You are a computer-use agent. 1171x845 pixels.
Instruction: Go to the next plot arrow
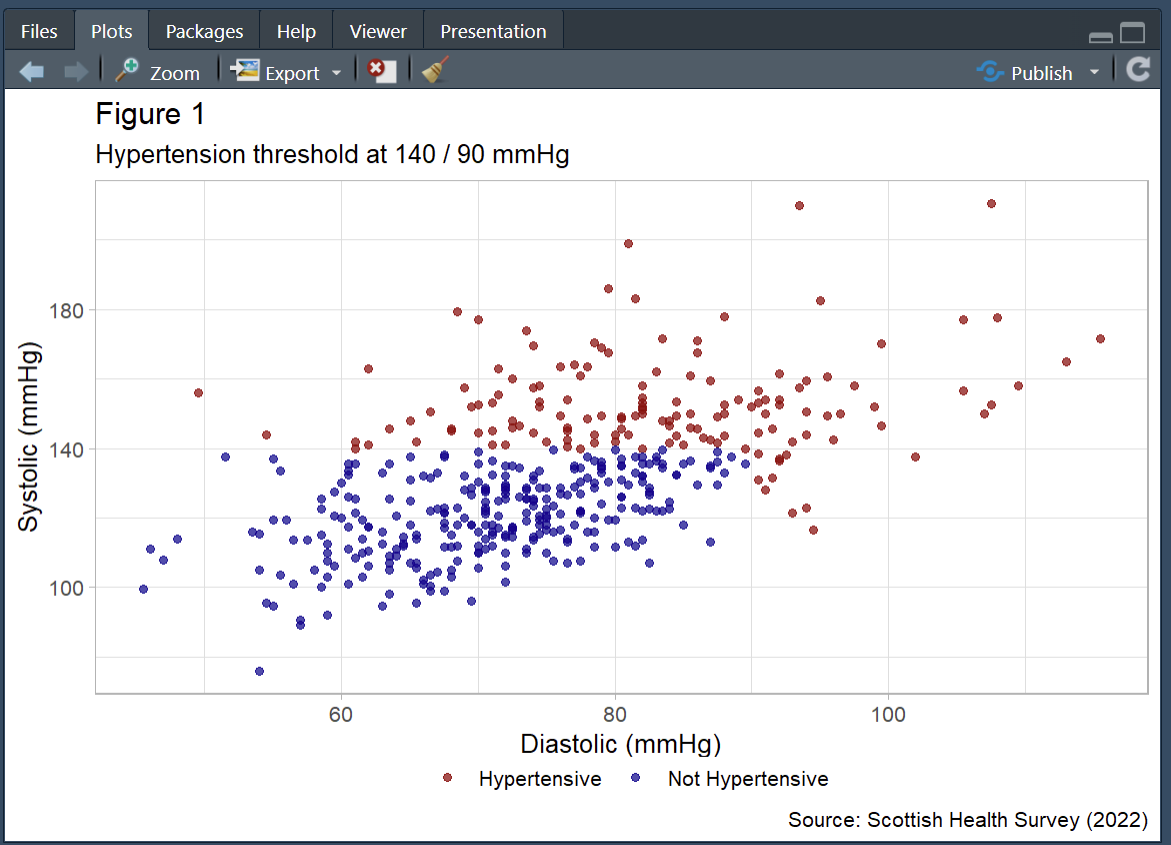click(x=75, y=72)
